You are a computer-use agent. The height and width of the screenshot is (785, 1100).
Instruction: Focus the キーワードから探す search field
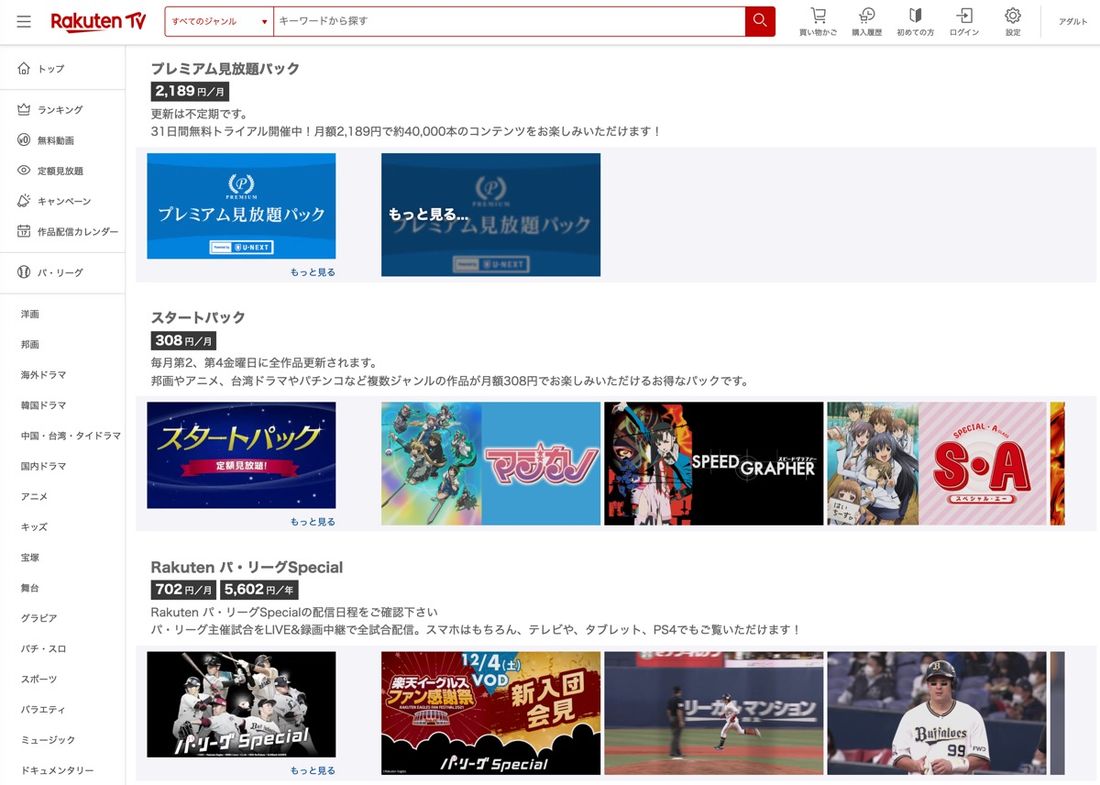tap(509, 22)
